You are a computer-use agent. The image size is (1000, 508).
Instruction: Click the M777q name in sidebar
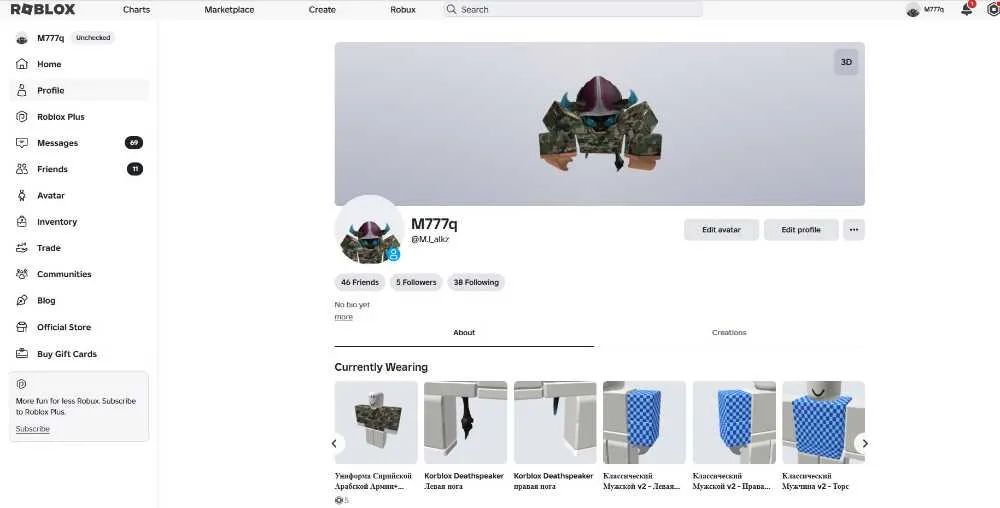[50, 38]
